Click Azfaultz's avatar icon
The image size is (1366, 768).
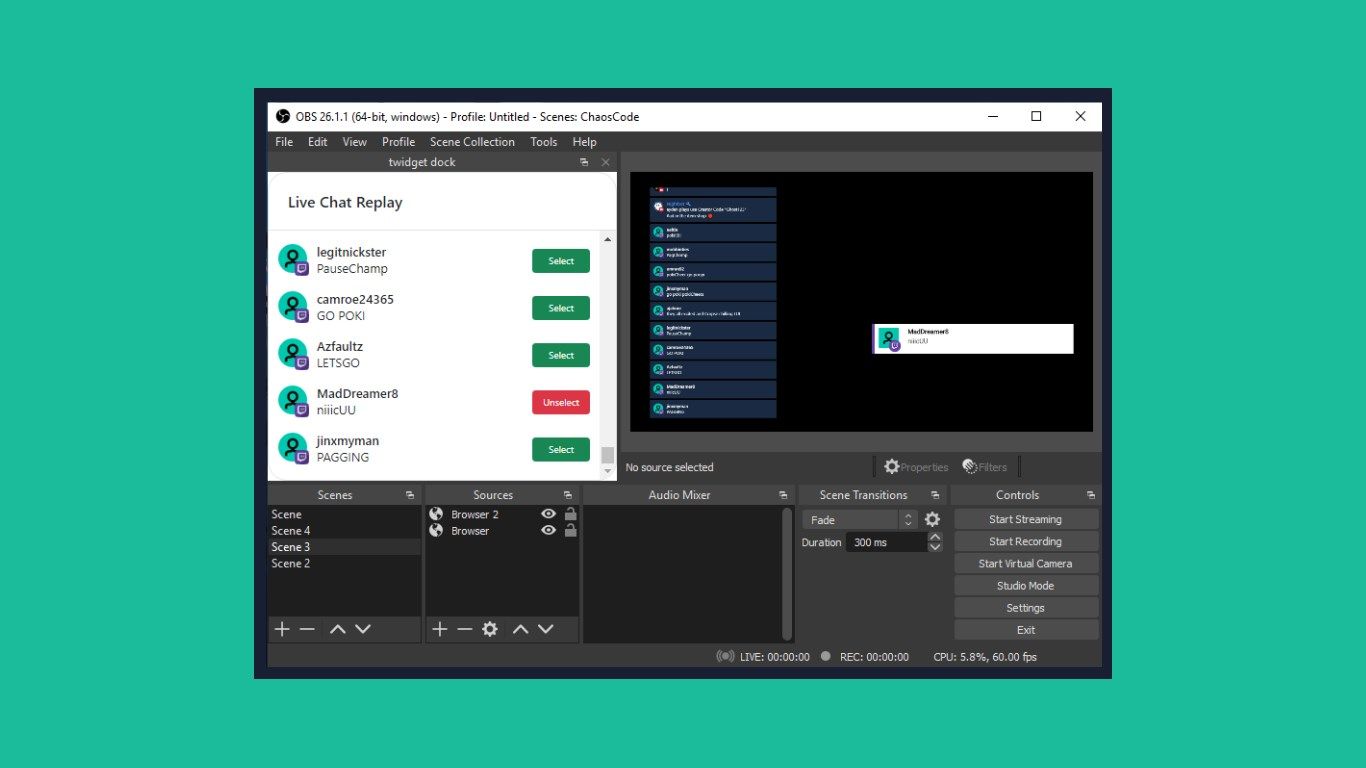click(293, 354)
